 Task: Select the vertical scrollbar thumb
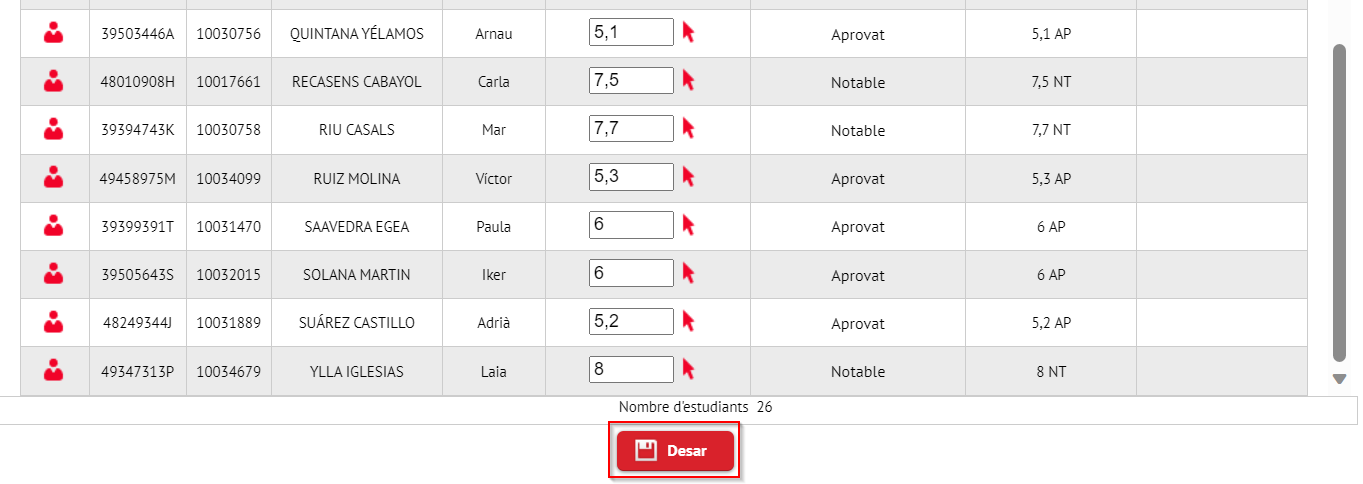1339,202
